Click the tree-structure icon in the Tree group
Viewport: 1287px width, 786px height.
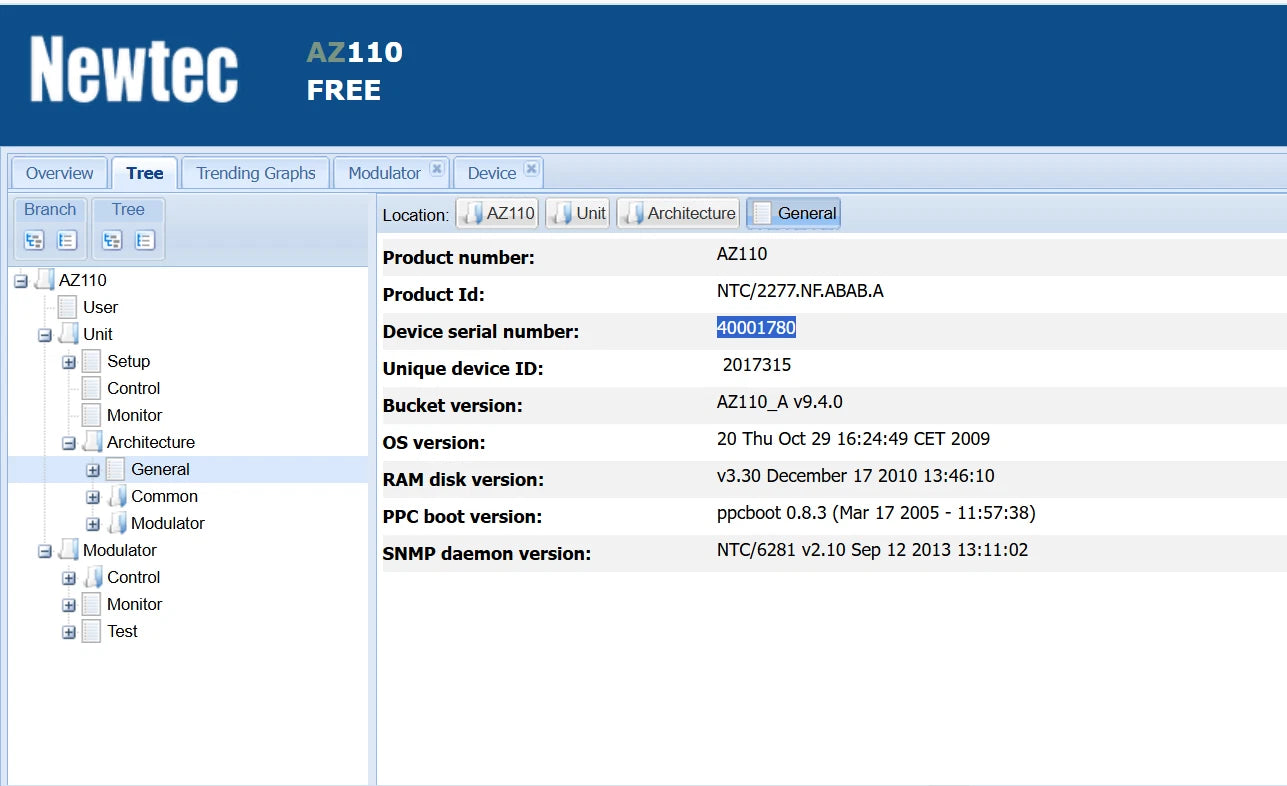tap(113, 240)
